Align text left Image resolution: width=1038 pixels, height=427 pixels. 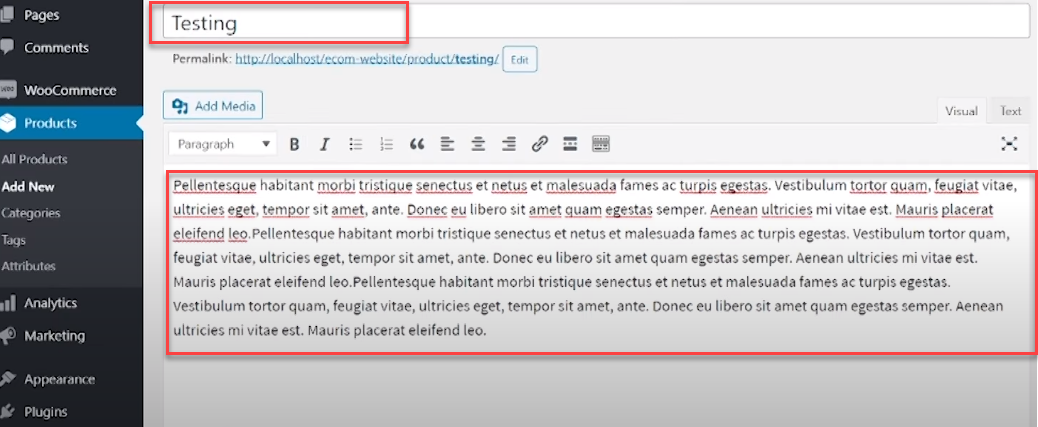[x=448, y=144]
